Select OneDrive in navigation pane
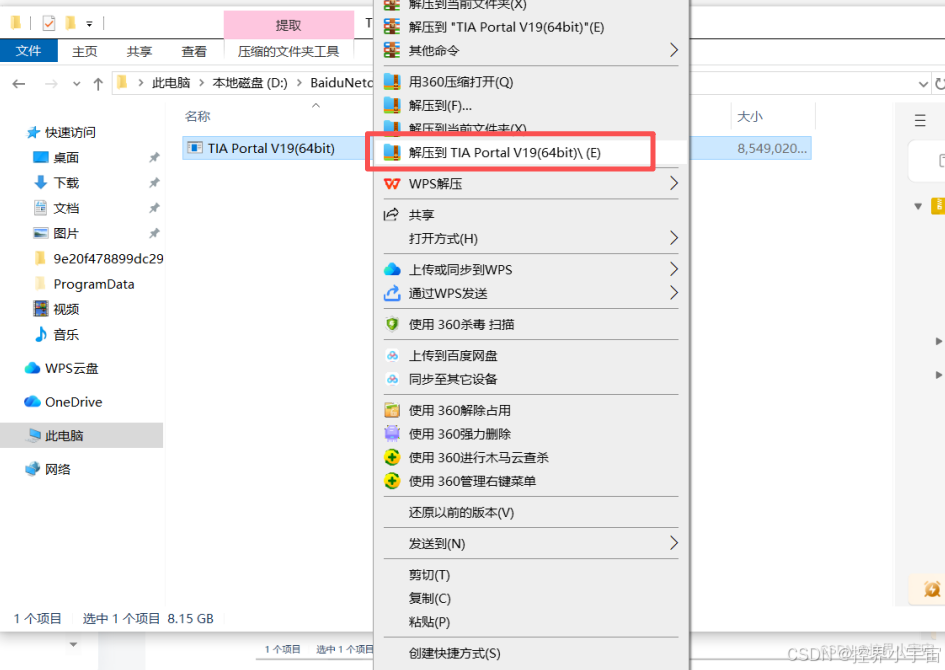Screen dimensions: 945x670 click(x=74, y=402)
